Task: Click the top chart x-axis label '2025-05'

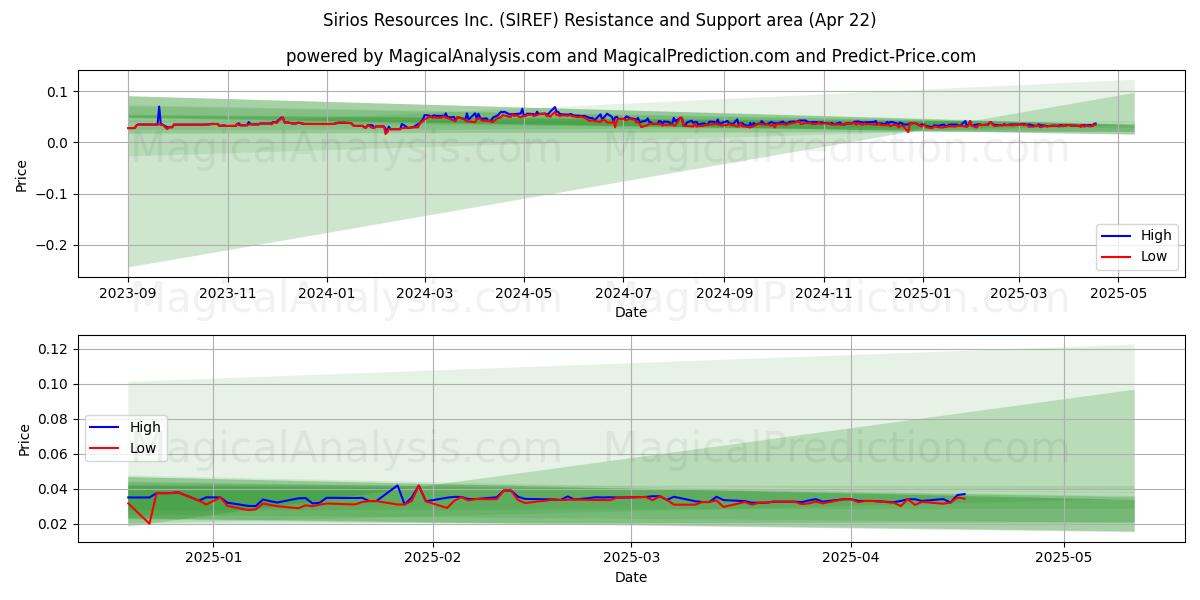Action: click(x=1119, y=292)
